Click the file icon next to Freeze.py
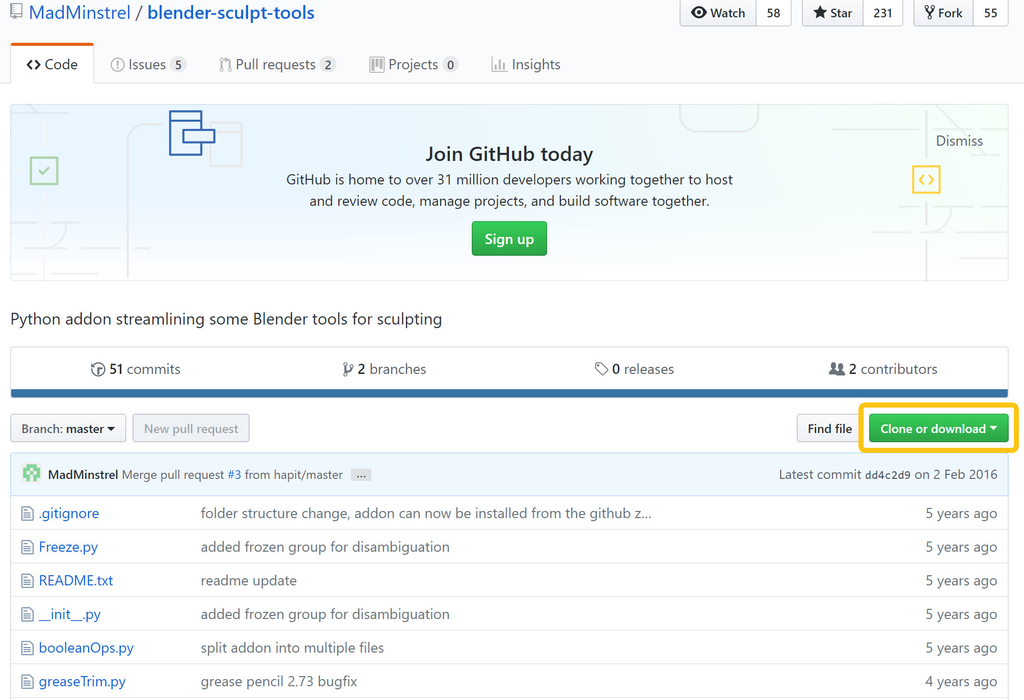The width and height of the screenshot is (1024, 700). tap(27, 547)
